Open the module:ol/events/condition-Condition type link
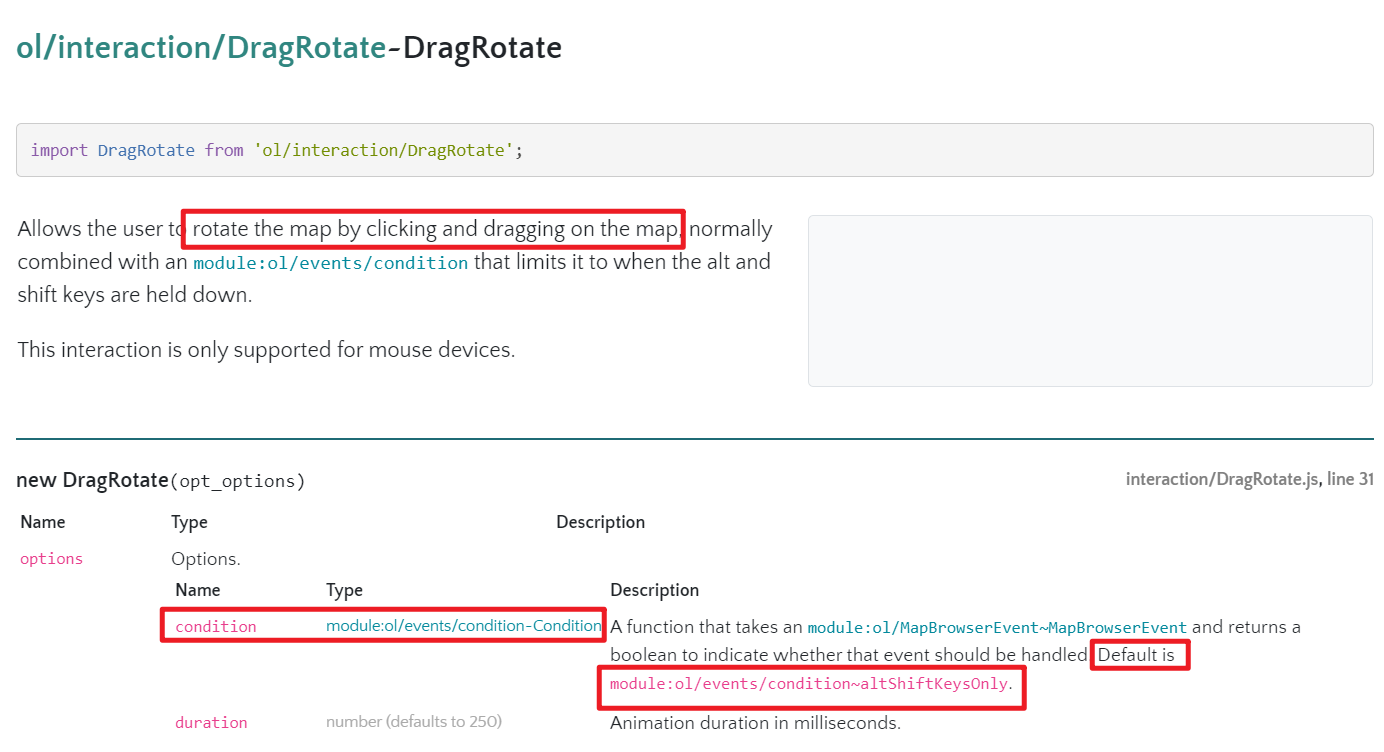Screen dimensions: 1384x752 coord(463,626)
